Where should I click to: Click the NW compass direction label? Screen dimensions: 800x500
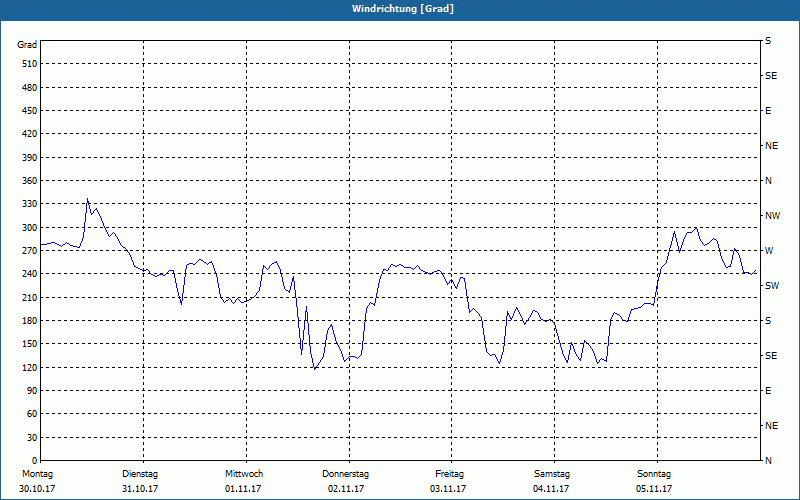(772, 216)
